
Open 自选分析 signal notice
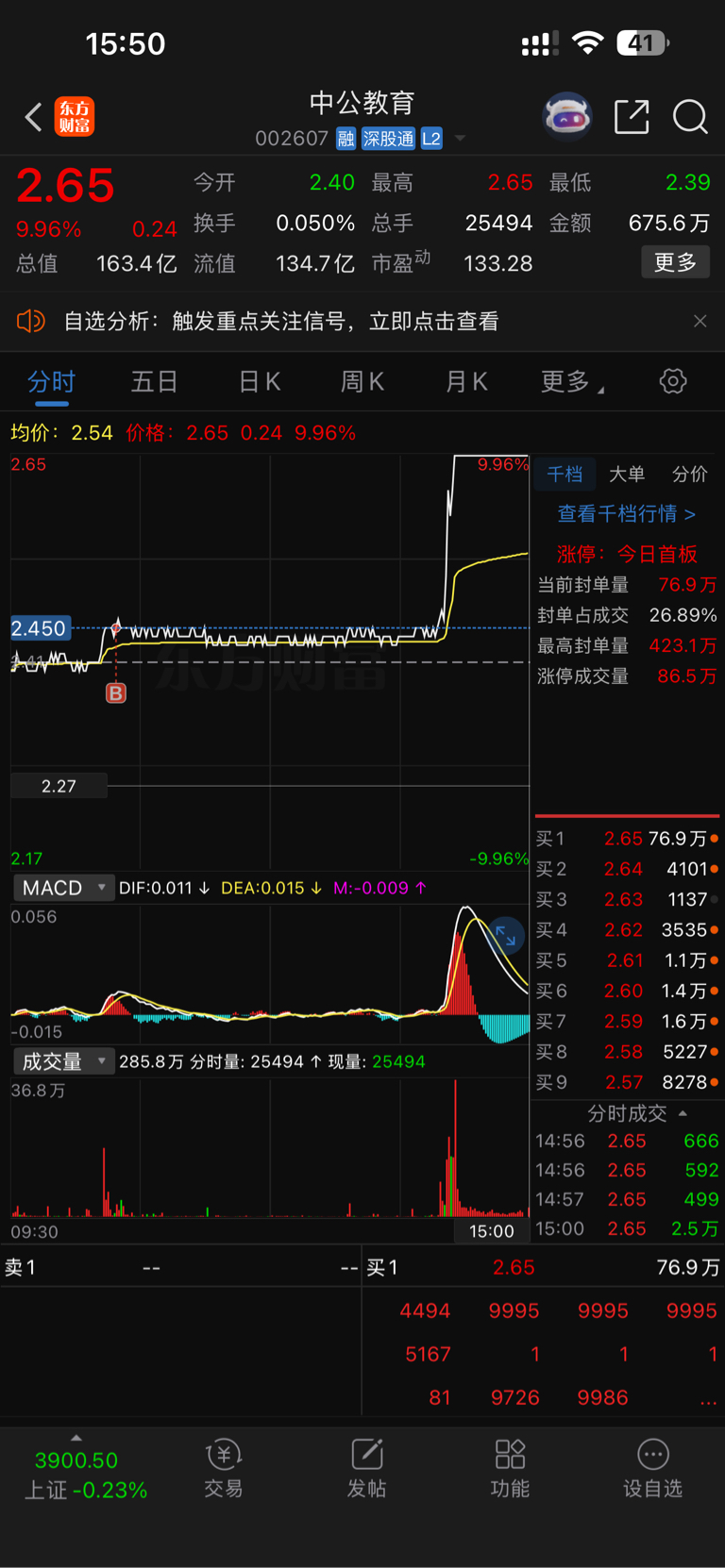click(x=281, y=322)
